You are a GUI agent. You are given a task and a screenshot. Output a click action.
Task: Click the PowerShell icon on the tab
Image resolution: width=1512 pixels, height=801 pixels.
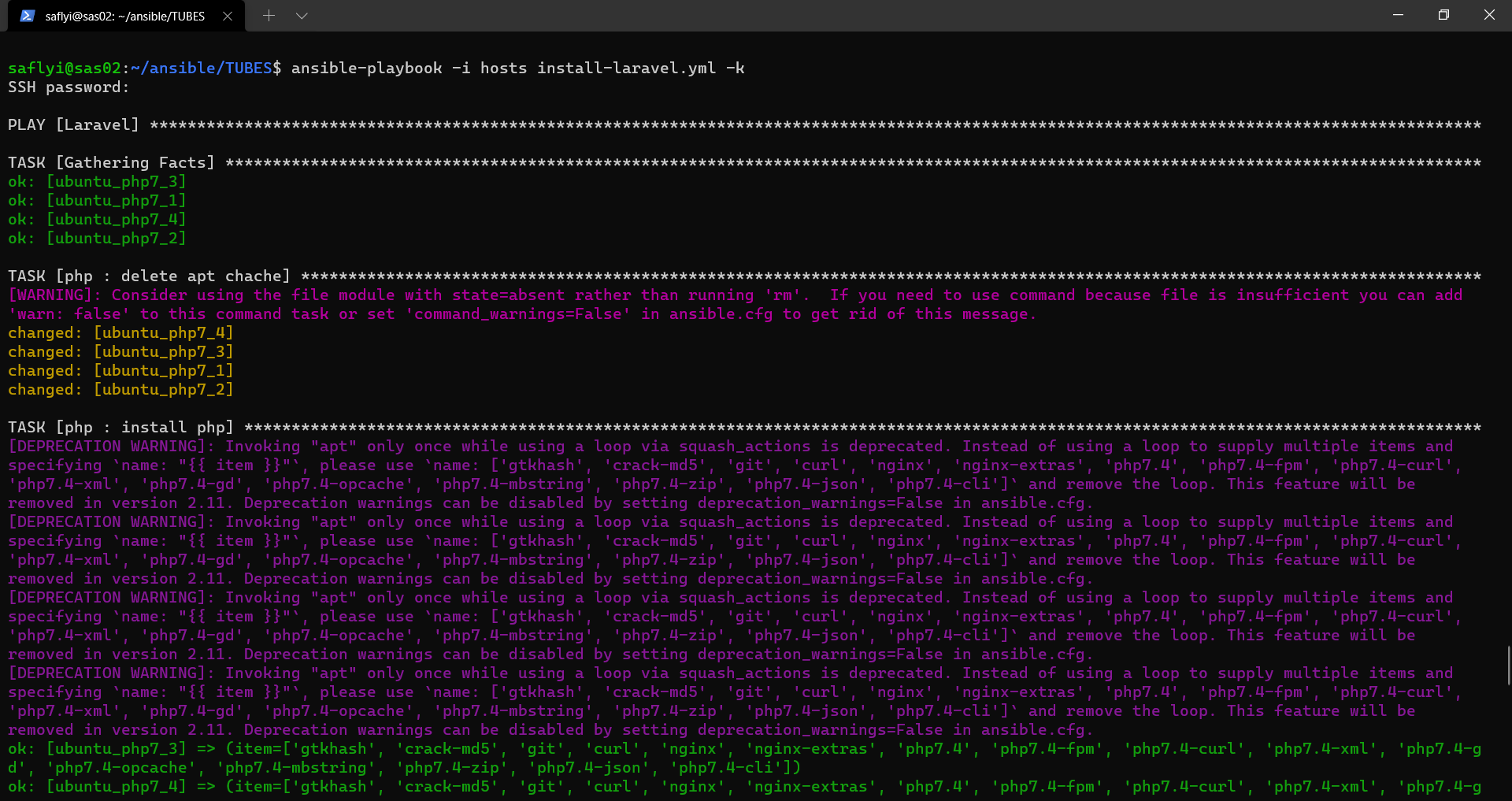pos(28,16)
